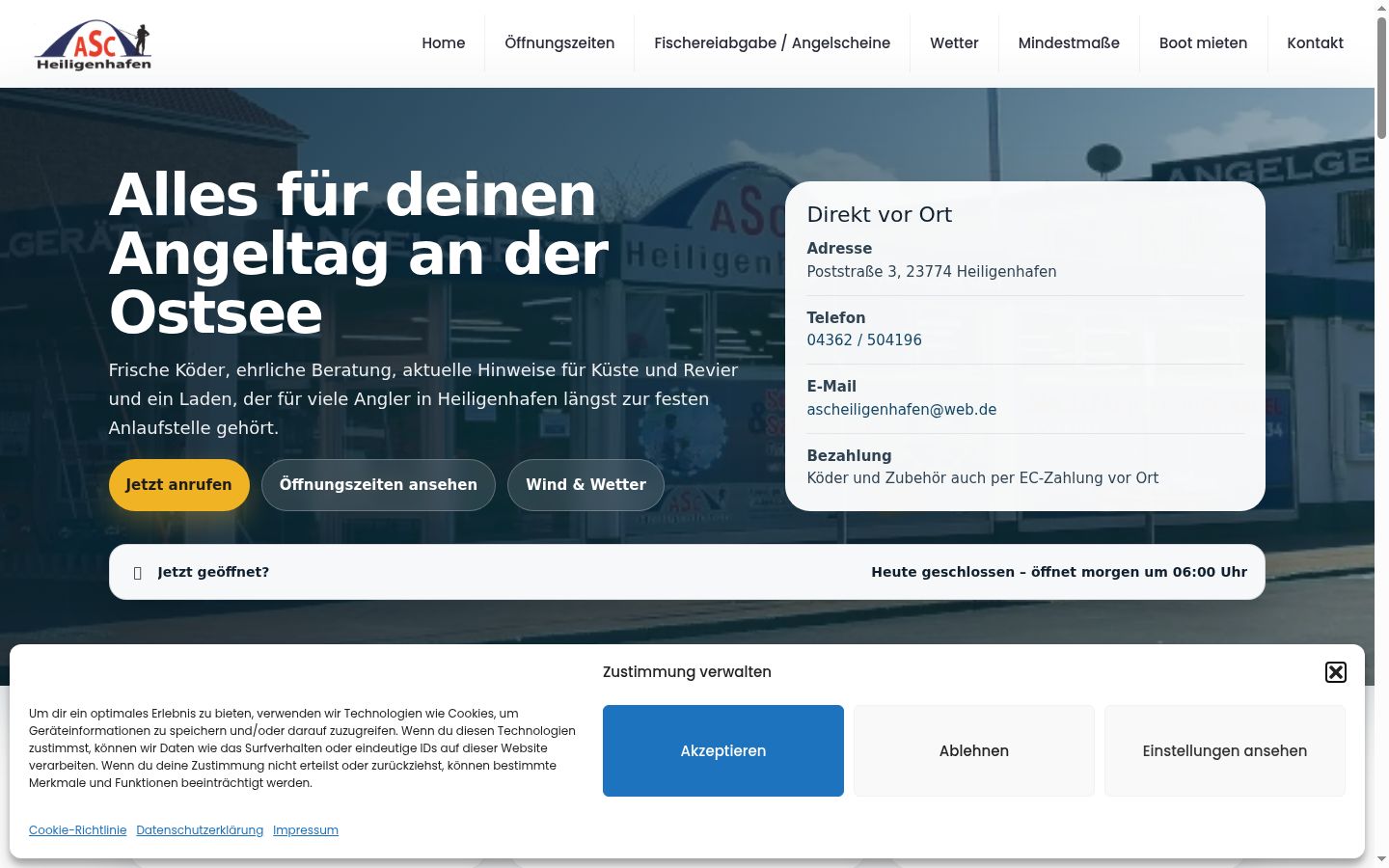The height and width of the screenshot is (868, 1389).
Task: Click the 'Adresse' label in info card
Action: [x=839, y=249]
